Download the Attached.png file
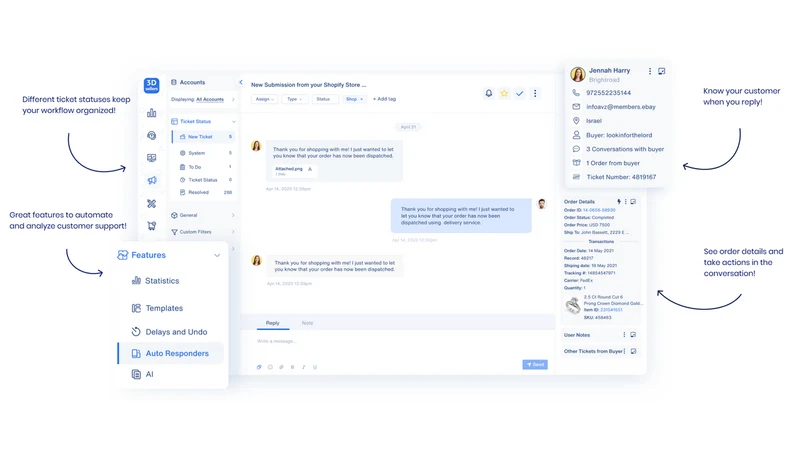800x450 pixels. (310, 169)
